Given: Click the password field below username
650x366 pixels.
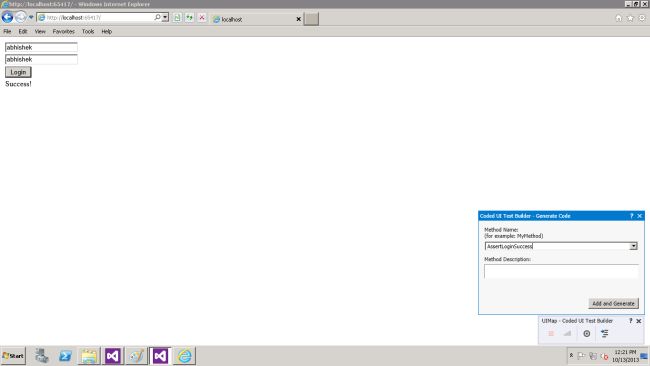Looking at the screenshot, I should tap(41, 59).
